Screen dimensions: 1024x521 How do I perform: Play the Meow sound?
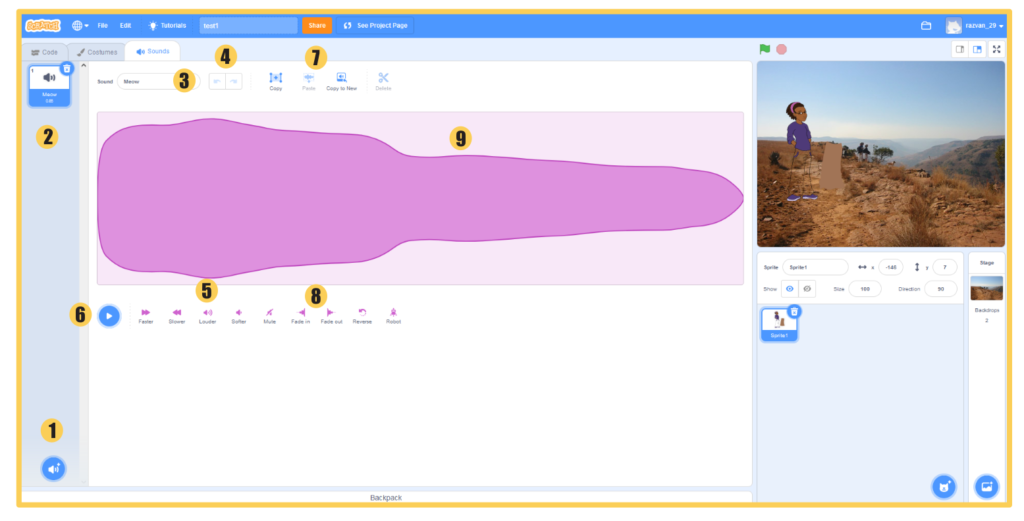109,315
